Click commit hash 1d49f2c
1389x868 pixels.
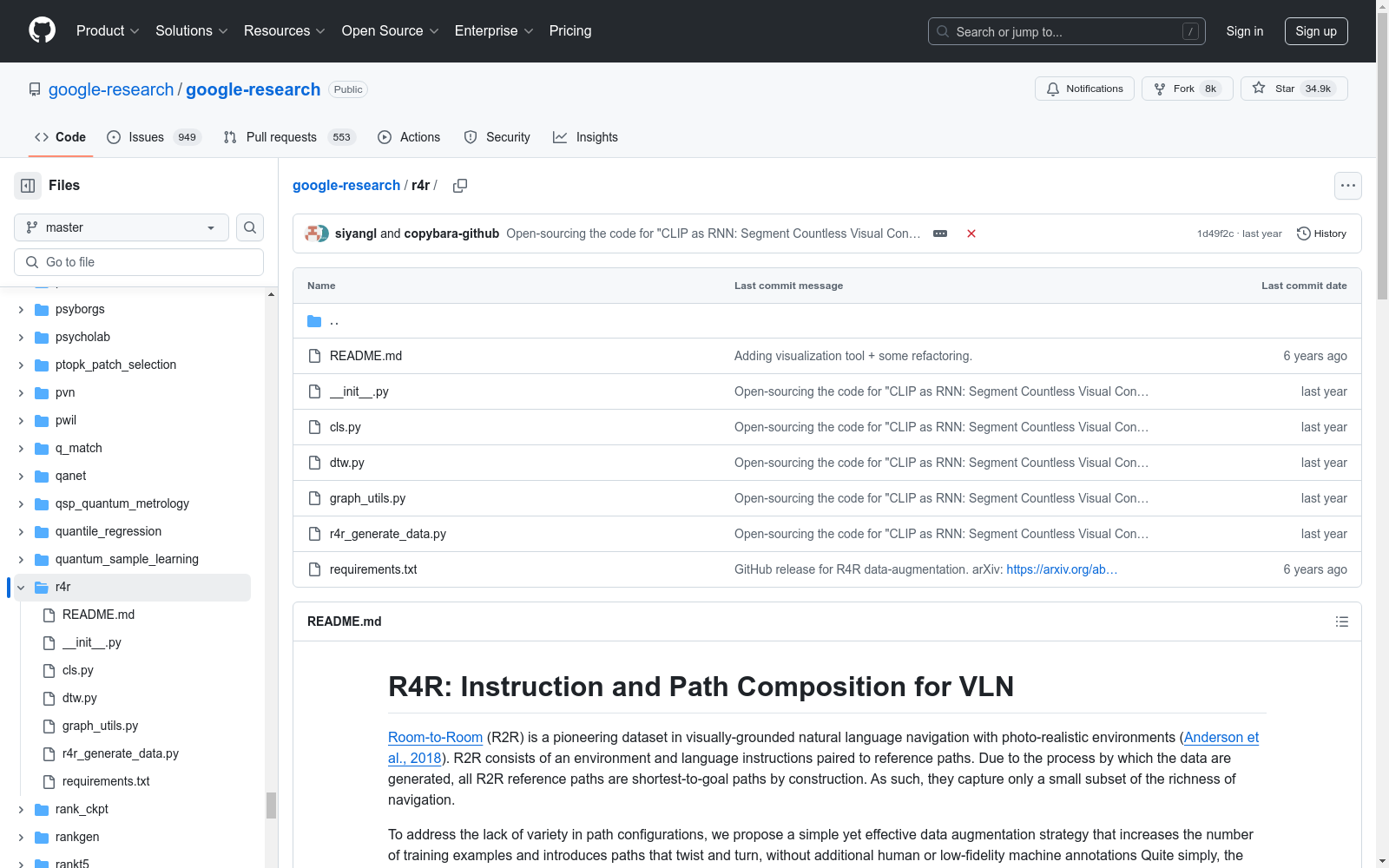[x=1215, y=233]
